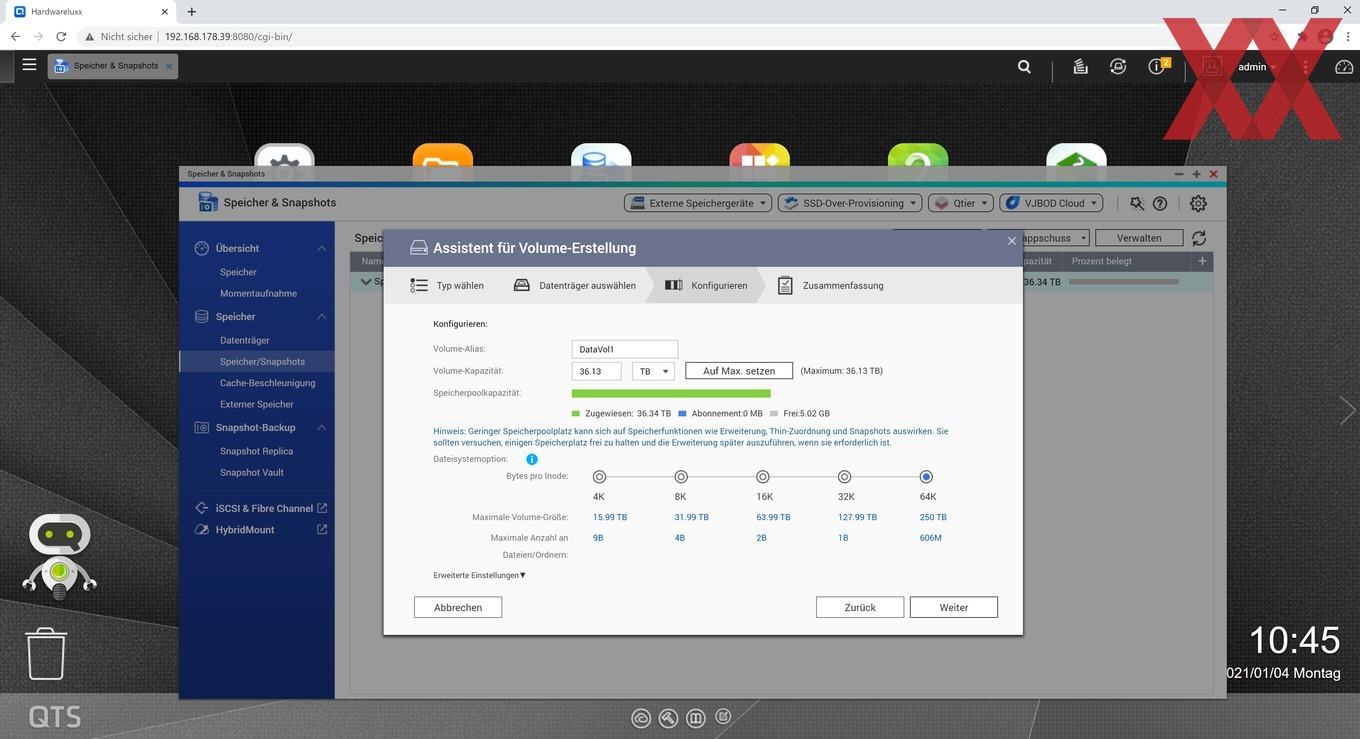Open HybridMount external link icon

pos(322,529)
